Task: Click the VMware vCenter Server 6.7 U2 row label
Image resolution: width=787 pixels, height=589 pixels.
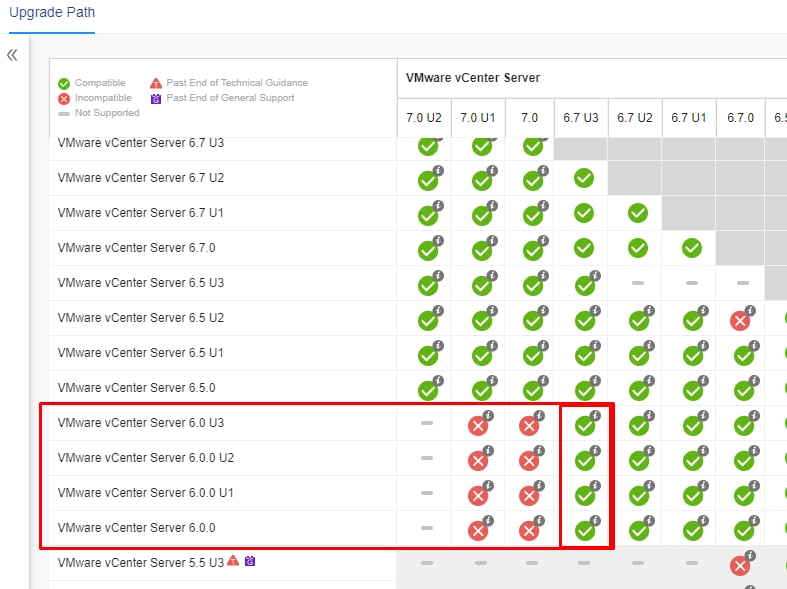Action: click(x=141, y=178)
